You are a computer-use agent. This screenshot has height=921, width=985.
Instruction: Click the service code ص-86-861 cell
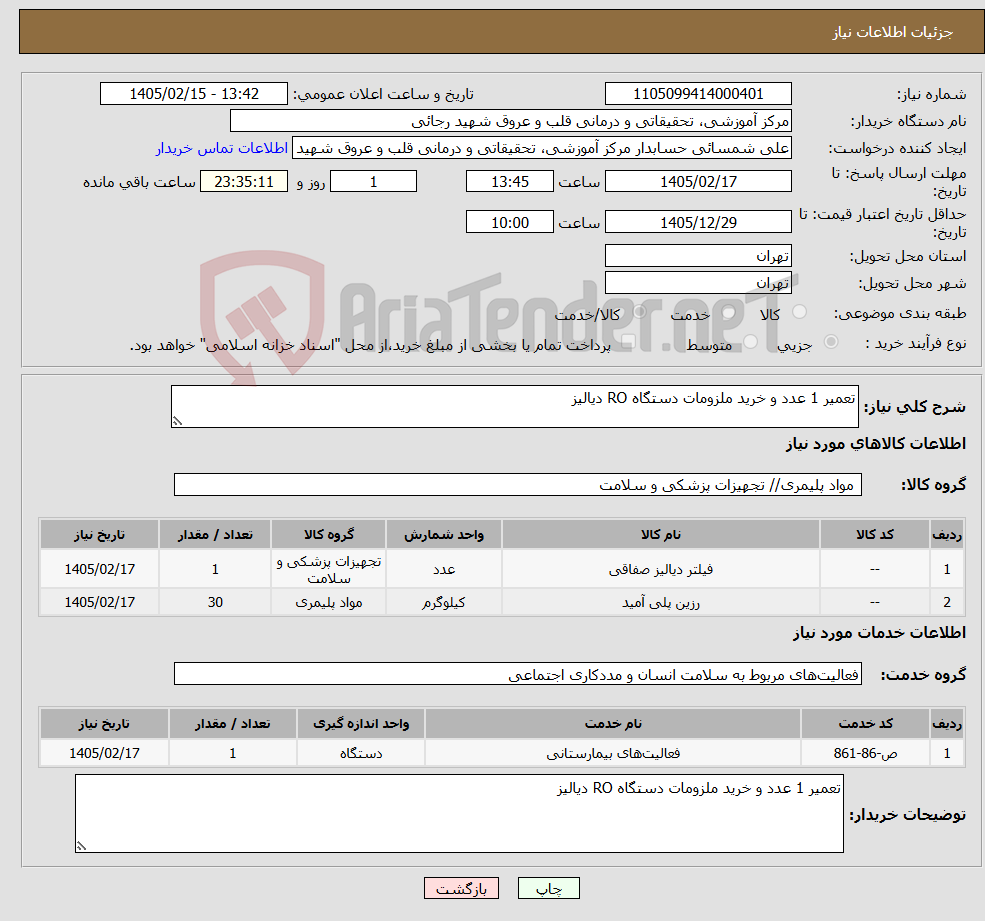click(x=865, y=753)
